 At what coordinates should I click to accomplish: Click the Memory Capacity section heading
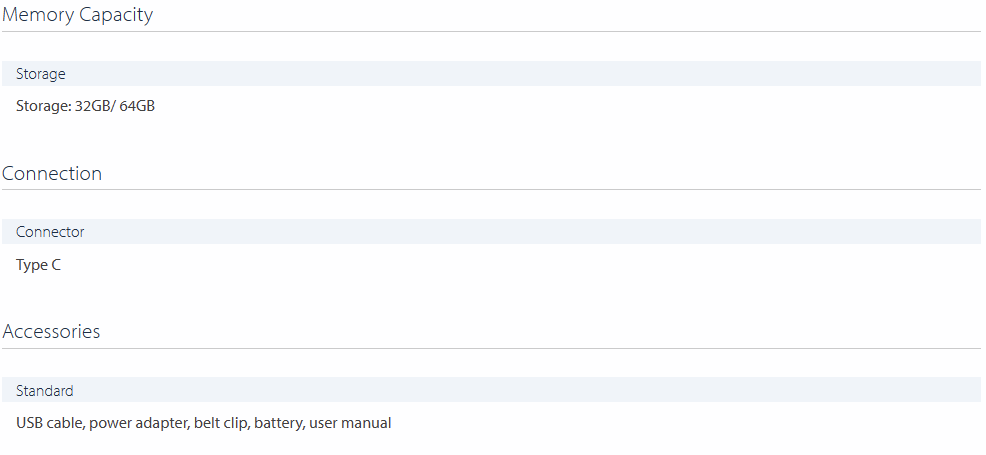pyautogui.click(x=77, y=14)
